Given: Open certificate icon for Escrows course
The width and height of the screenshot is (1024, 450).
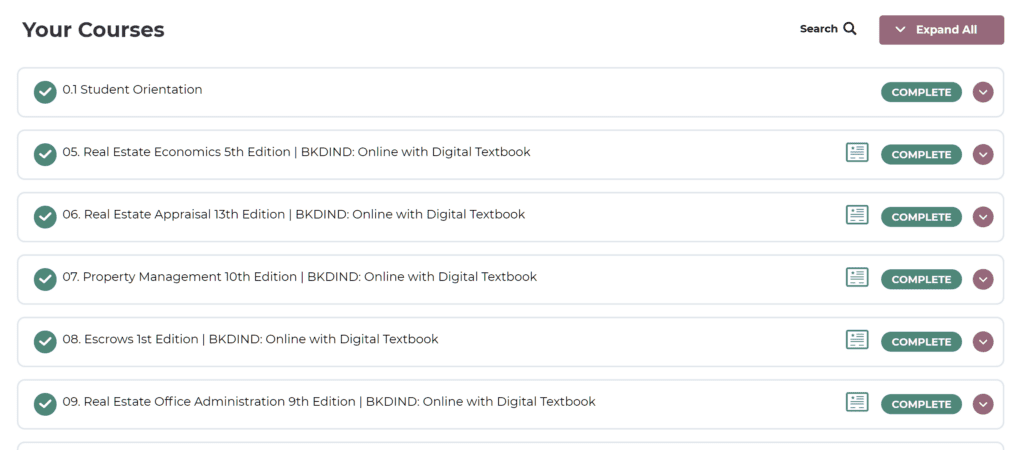Looking at the screenshot, I should click(x=857, y=340).
